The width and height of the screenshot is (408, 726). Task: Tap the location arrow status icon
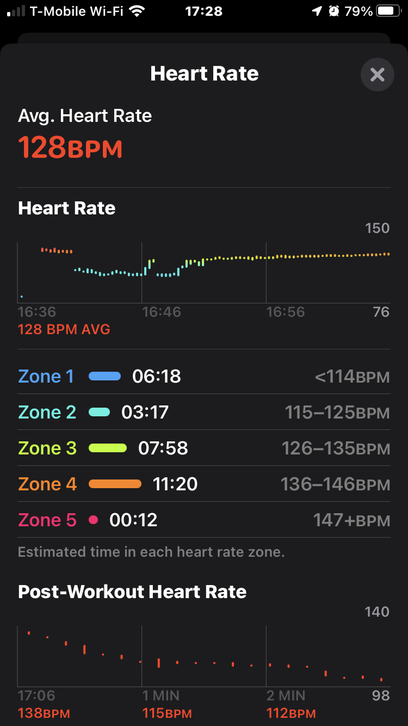pos(317,11)
